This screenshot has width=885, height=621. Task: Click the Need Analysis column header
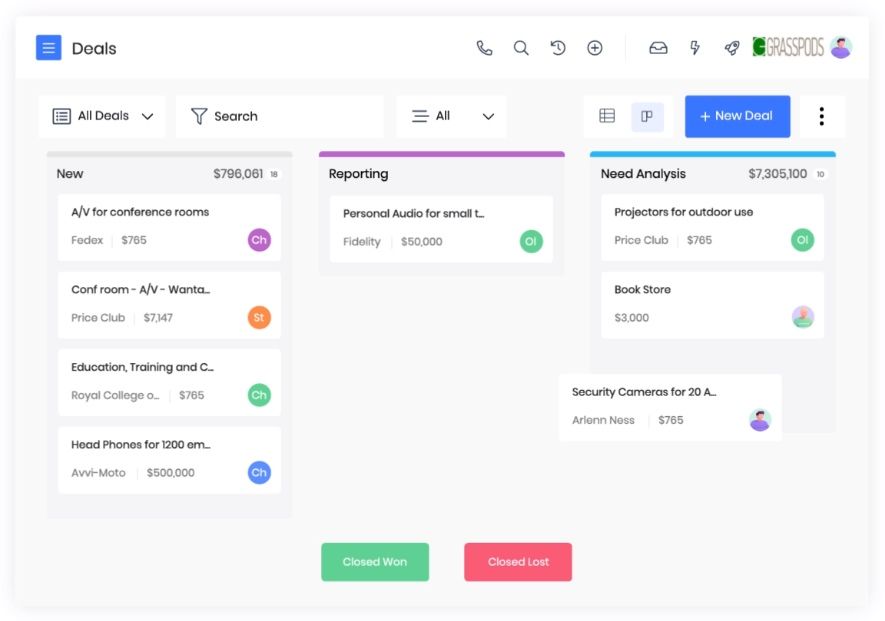click(x=643, y=174)
